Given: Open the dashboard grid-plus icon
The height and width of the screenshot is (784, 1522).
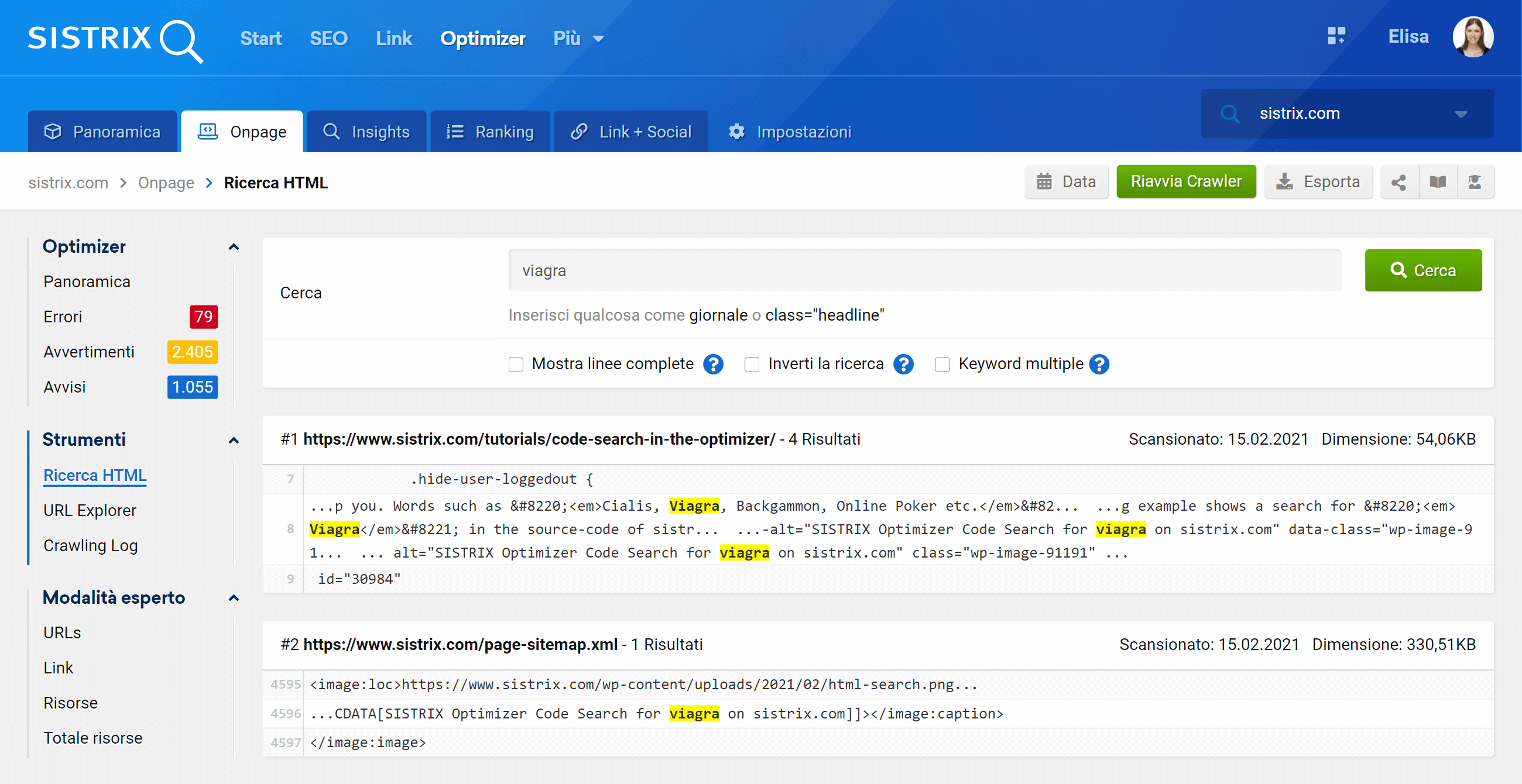Looking at the screenshot, I should [x=1336, y=37].
